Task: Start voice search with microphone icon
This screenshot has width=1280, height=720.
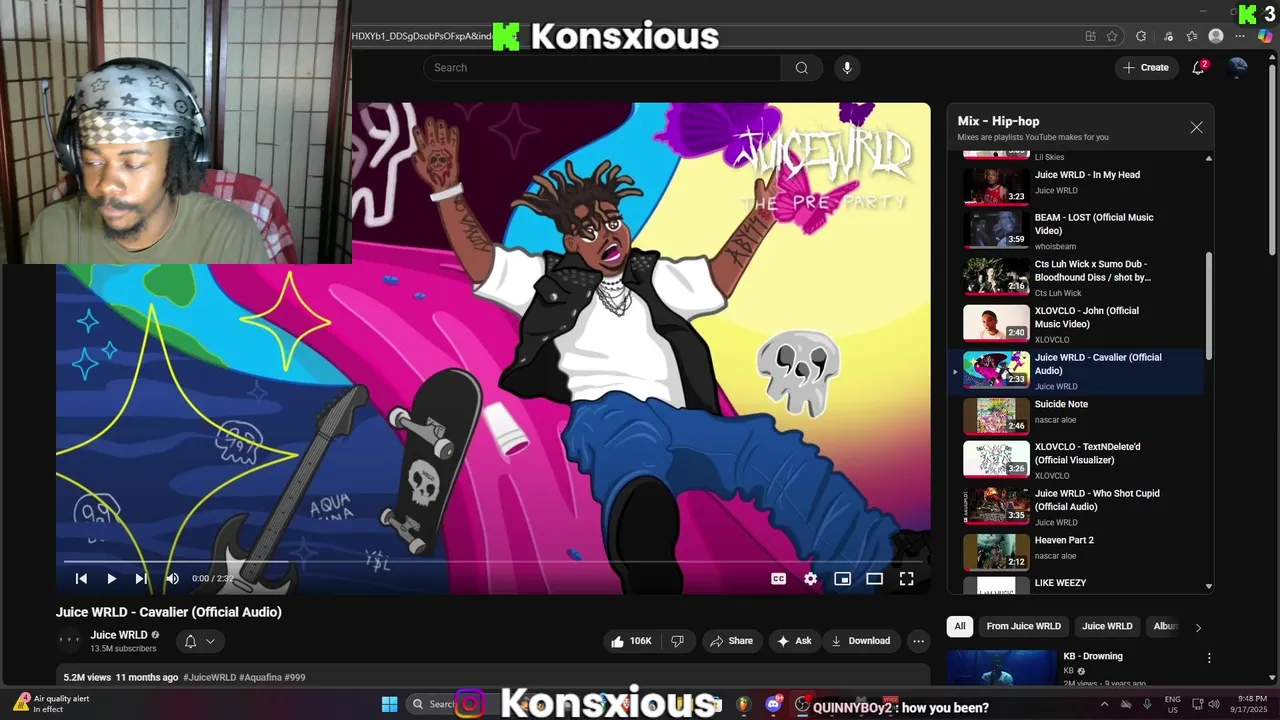Action: coord(847,68)
